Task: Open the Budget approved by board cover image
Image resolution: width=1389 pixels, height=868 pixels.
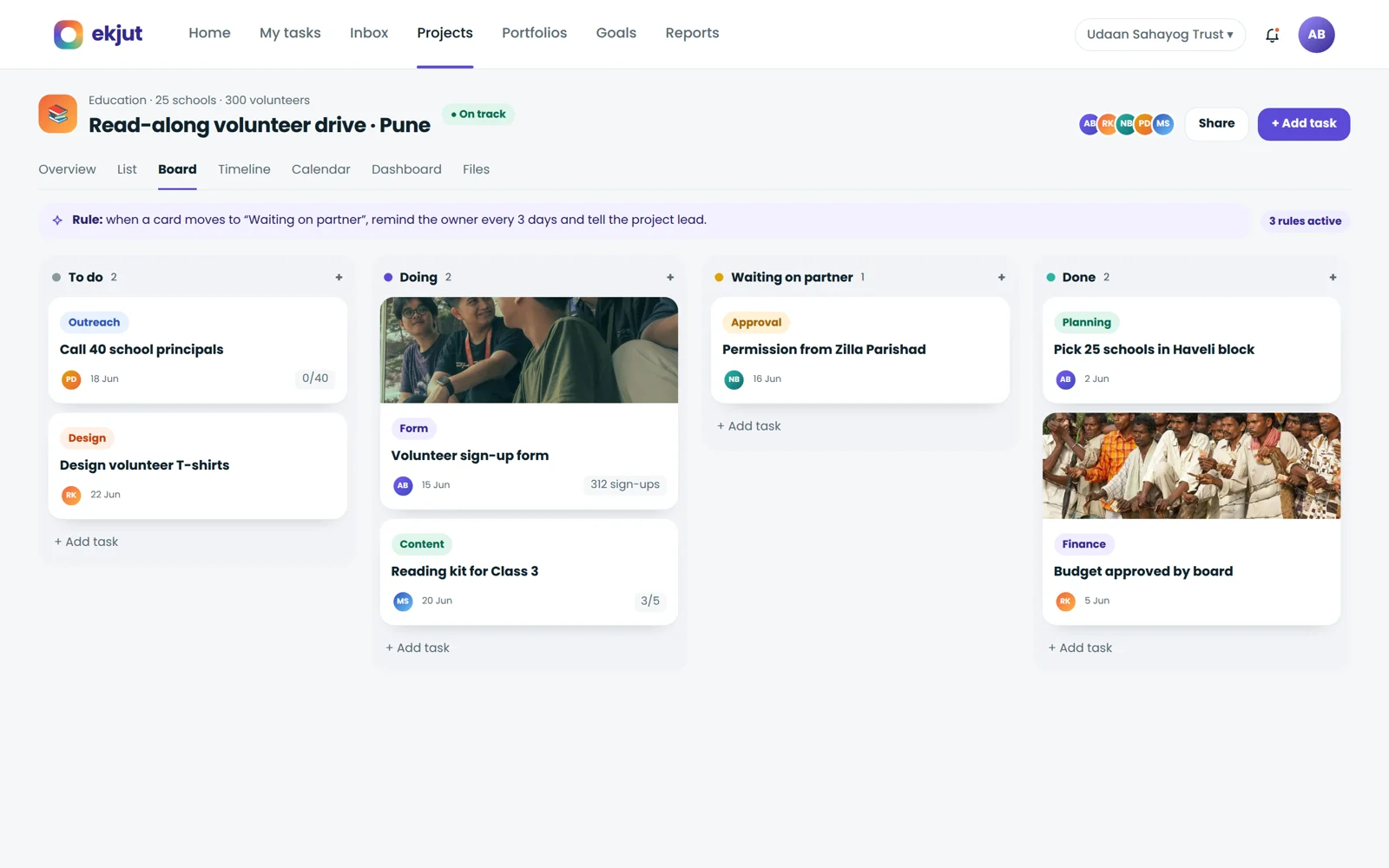Action: click(x=1191, y=466)
